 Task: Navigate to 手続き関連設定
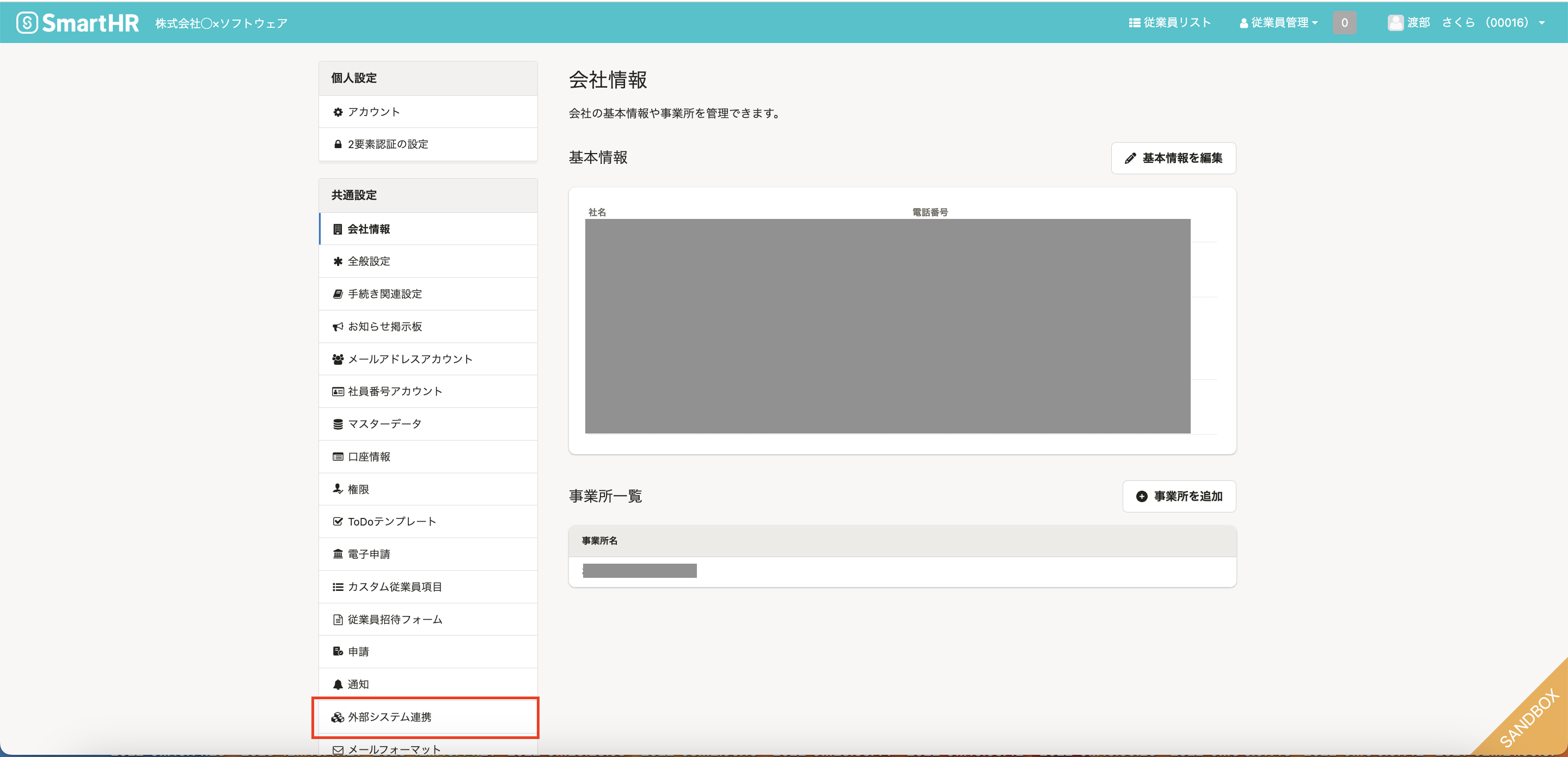coord(428,294)
